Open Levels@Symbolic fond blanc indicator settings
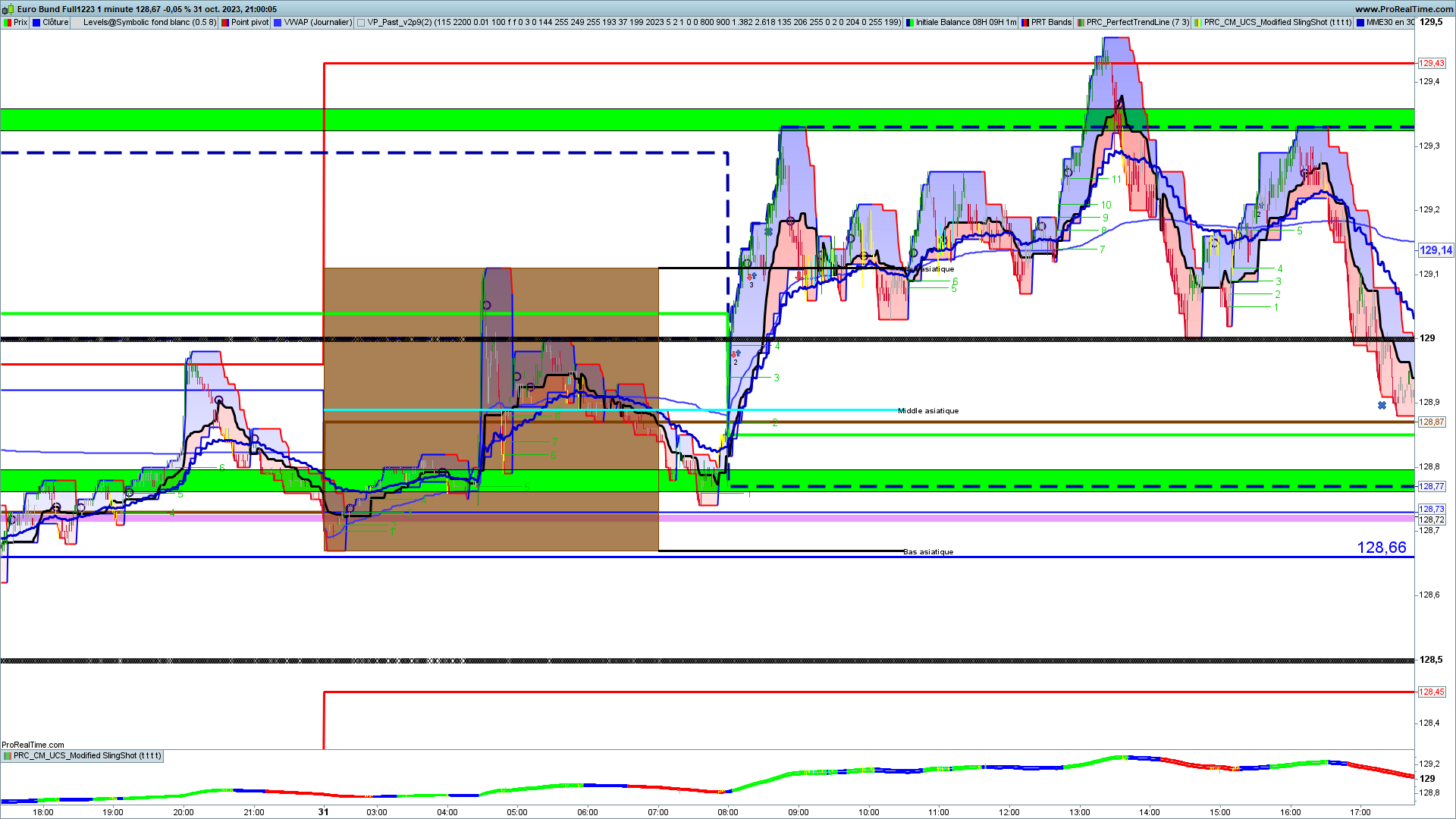 (149, 23)
